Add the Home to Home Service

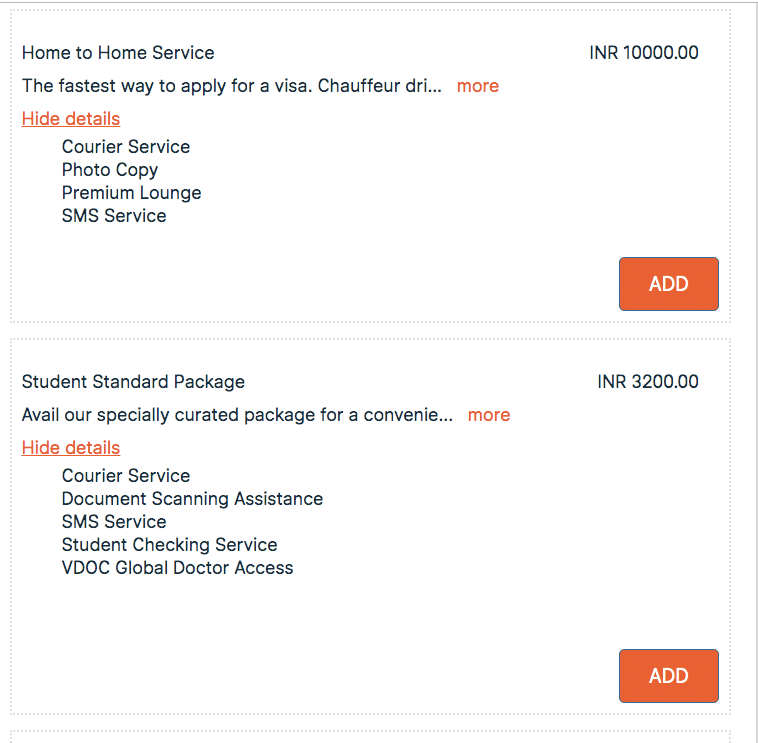pos(668,284)
